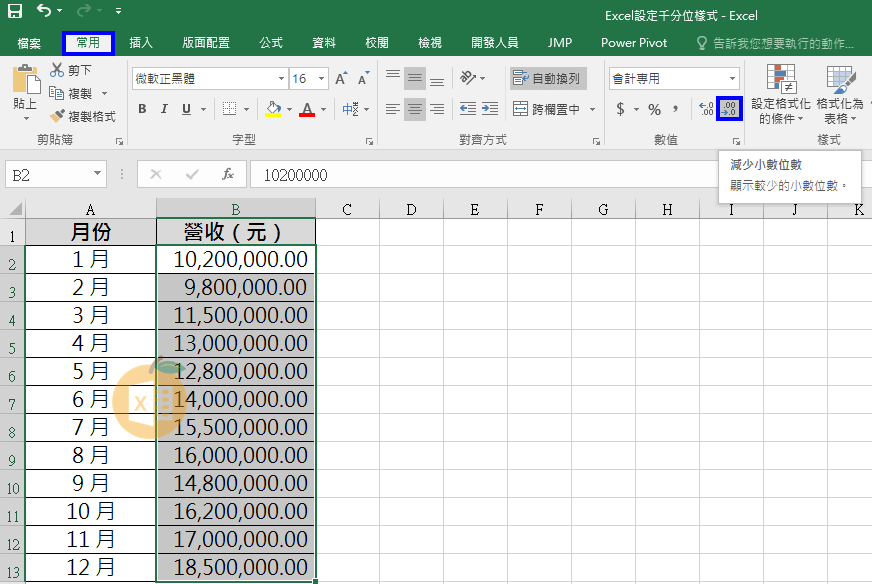Click the scissors Cut icon
This screenshot has height=584, width=872.
pyautogui.click(x=57, y=70)
